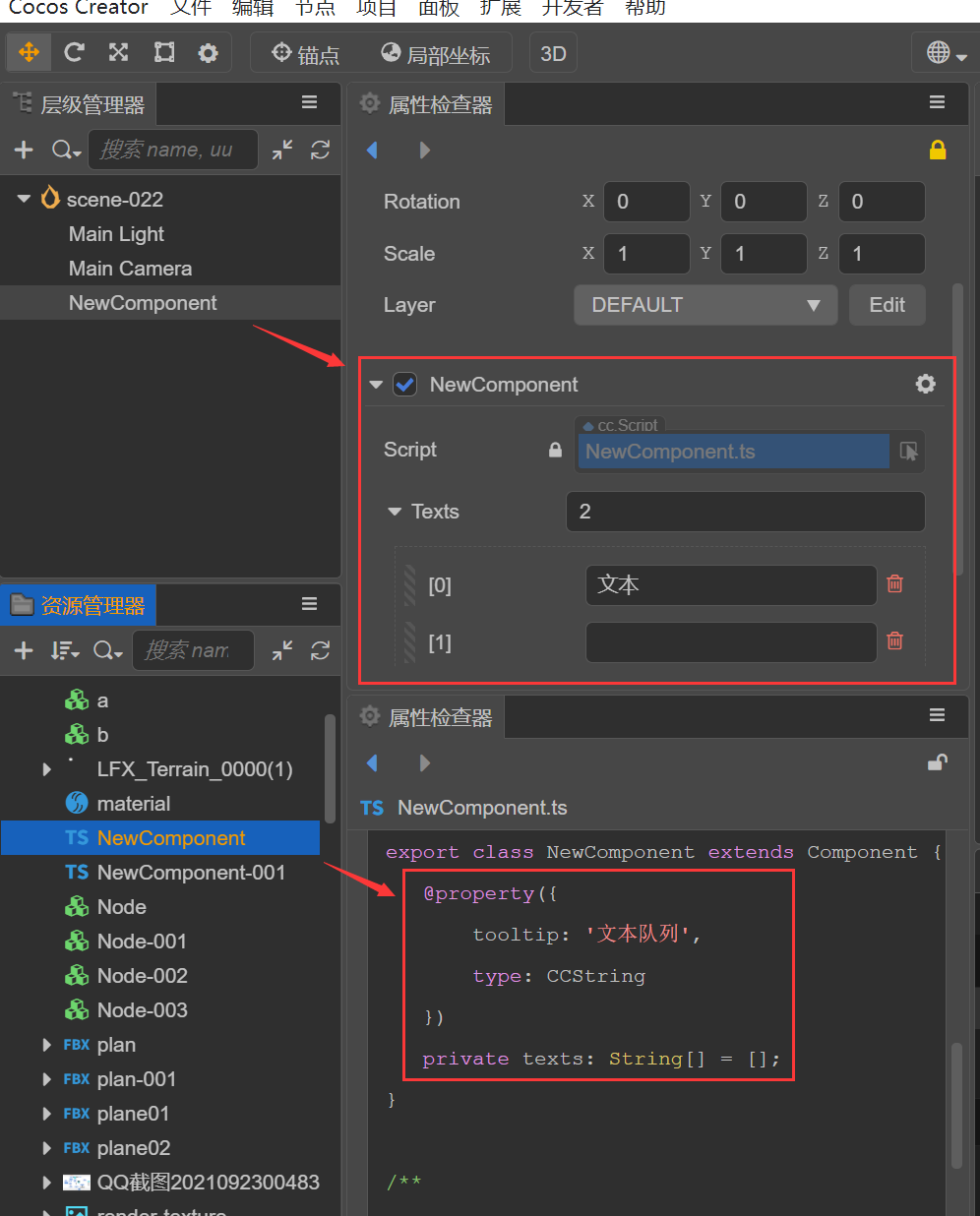Toggle the upper inspector yellow lock
Viewport: 980px width, 1216px height.
point(938,150)
